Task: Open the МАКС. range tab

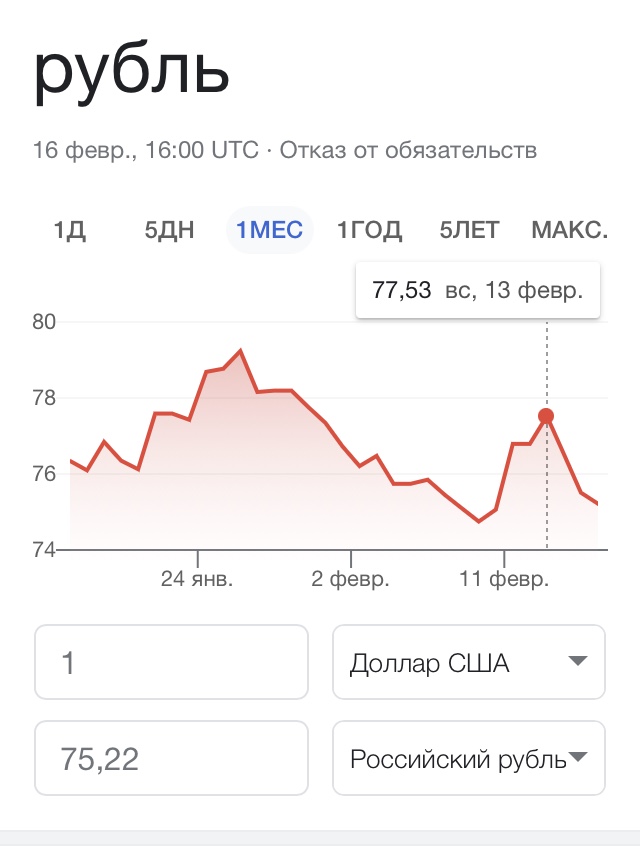Action: point(569,231)
